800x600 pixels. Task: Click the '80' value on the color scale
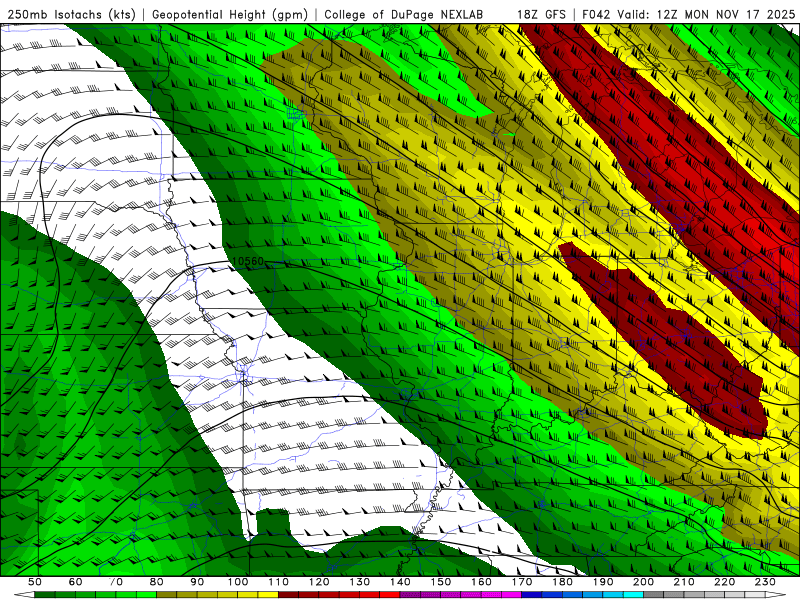(156, 582)
